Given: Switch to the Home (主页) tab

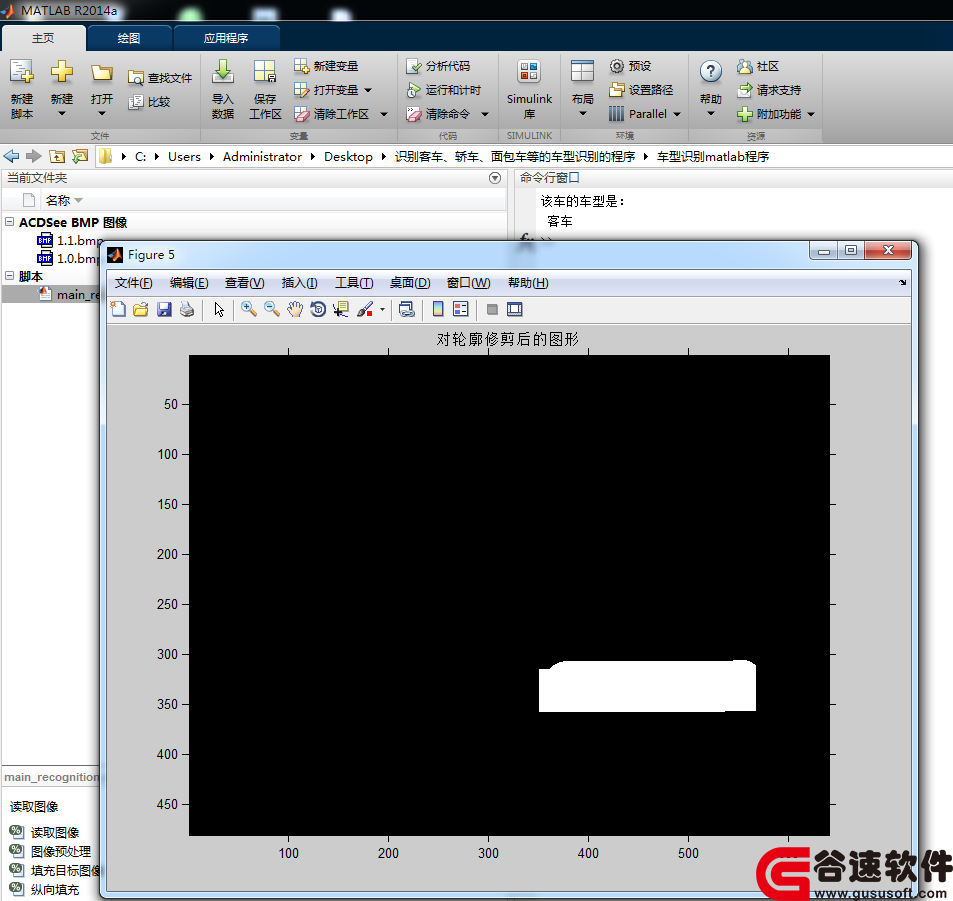Looking at the screenshot, I should [x=43, y=38].
